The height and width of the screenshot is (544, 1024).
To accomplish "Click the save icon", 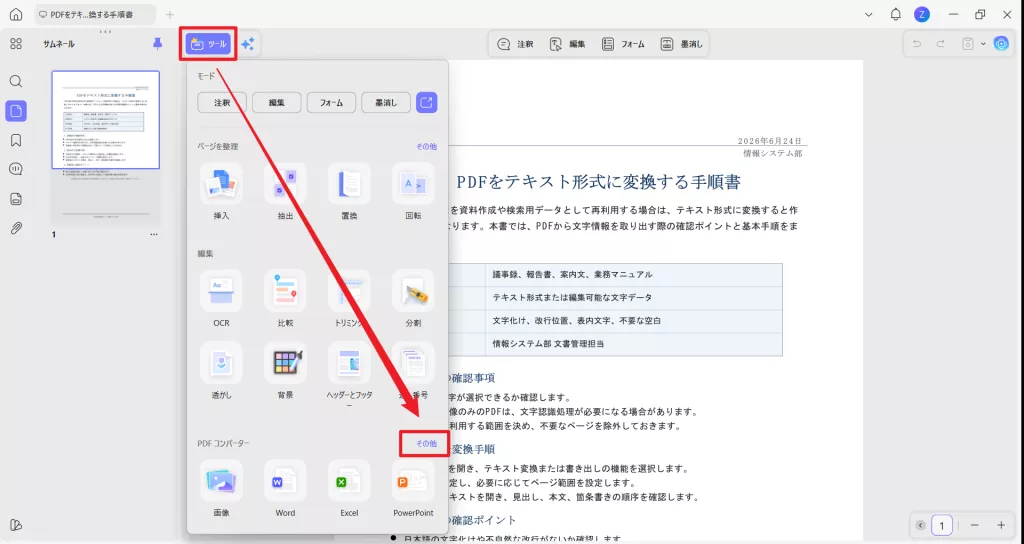I will click(968, 44).
